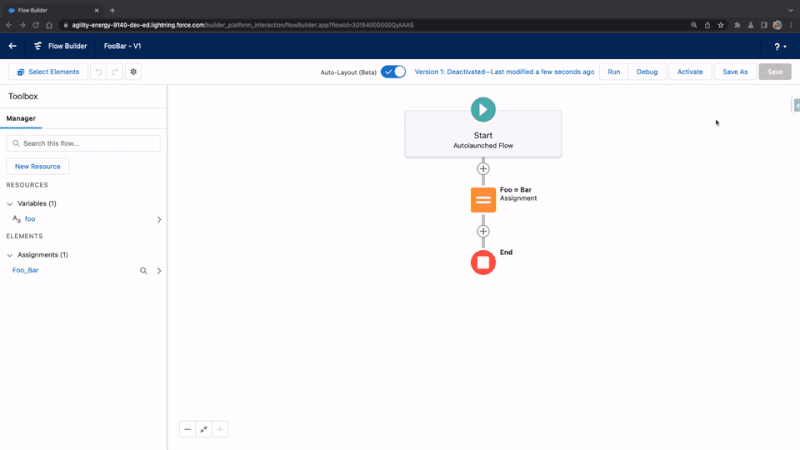The image size is (800, 450).
Task: Click the Activate button
Action: (690, 72)
